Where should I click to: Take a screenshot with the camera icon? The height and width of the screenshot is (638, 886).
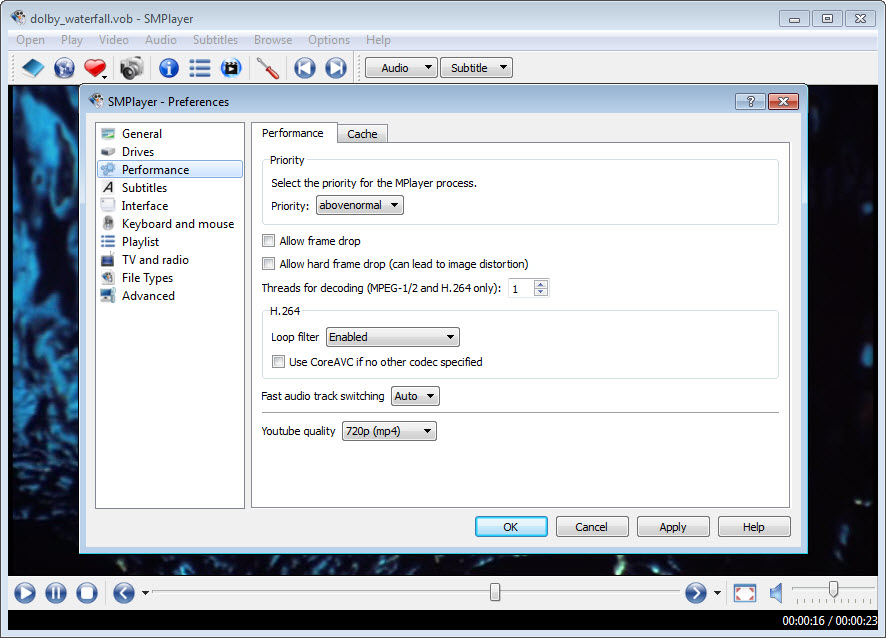tap(131, 68)
